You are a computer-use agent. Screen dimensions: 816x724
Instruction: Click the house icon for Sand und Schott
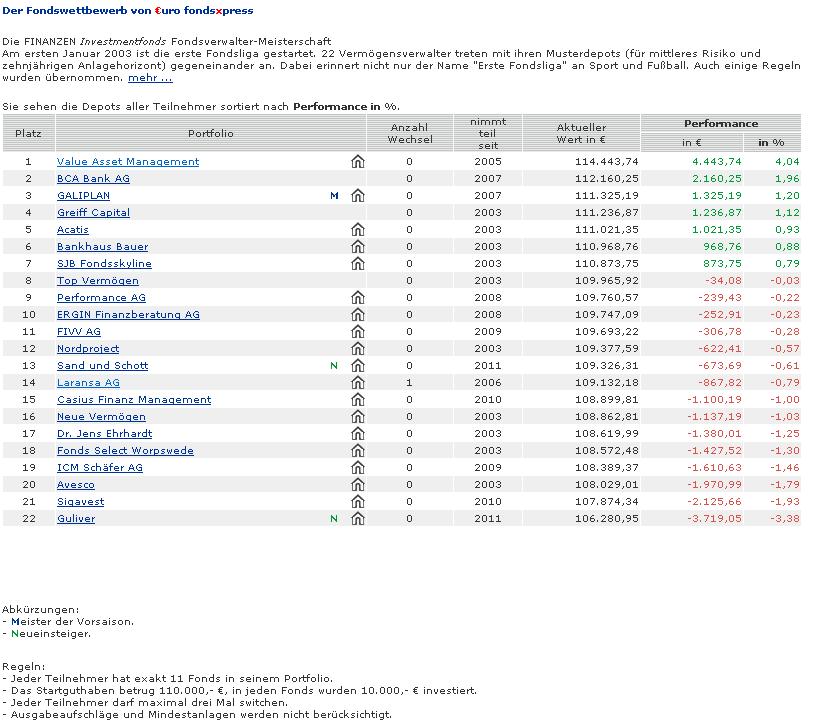pos(358,365)
